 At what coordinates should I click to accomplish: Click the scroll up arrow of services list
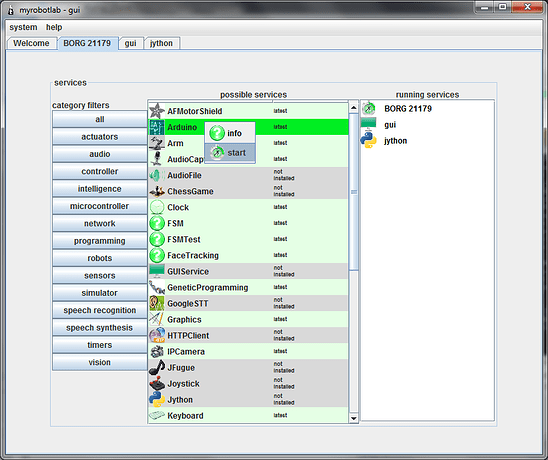click(353, 108)
